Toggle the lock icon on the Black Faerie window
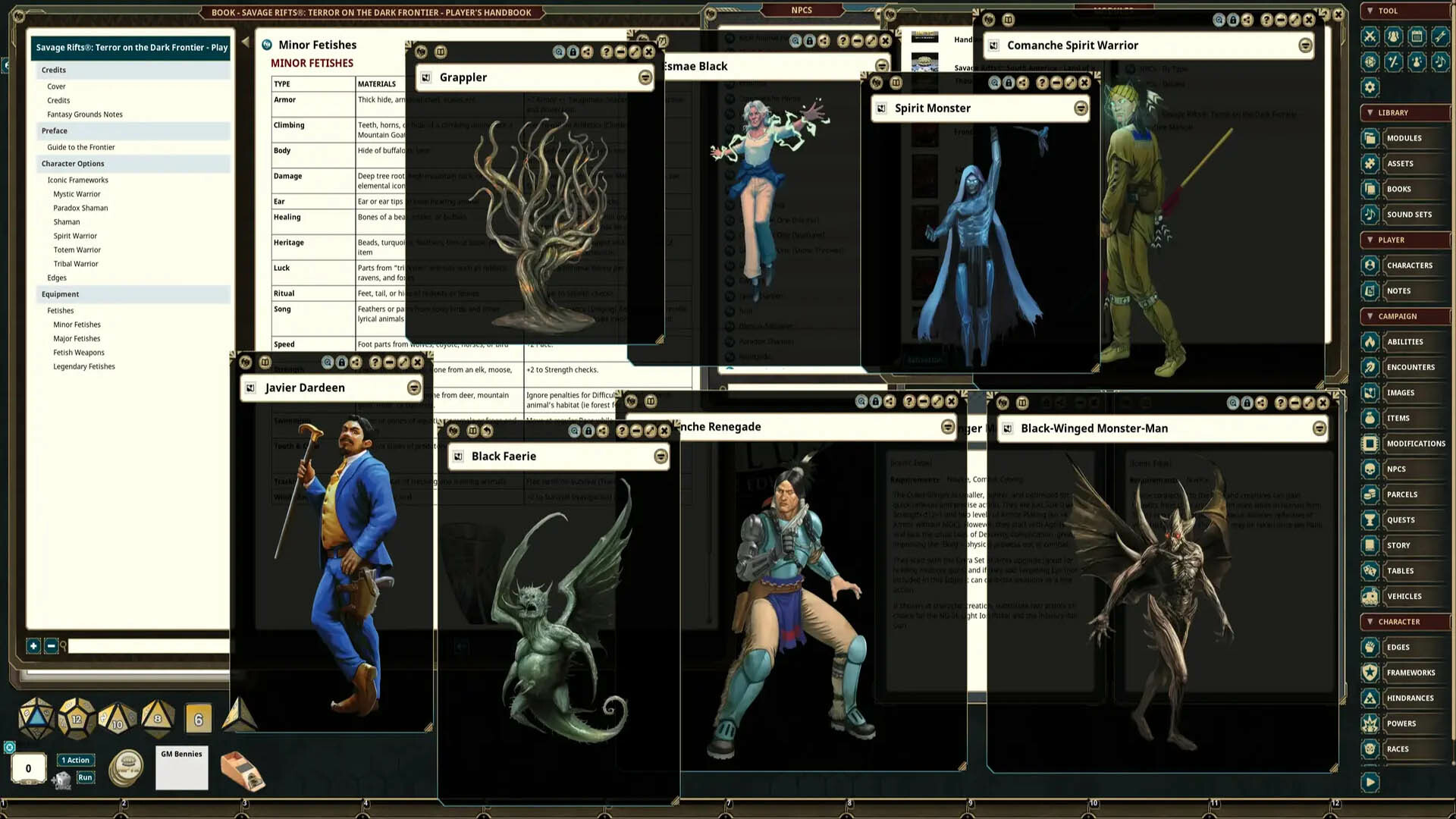 tap(588, 431)
